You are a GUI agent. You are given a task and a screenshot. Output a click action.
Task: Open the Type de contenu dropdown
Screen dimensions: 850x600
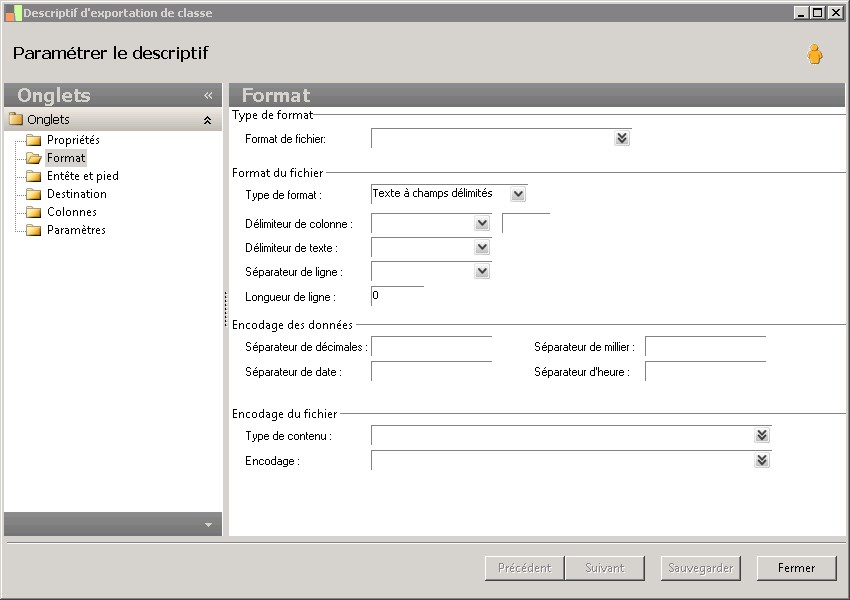tap(762, 436)
